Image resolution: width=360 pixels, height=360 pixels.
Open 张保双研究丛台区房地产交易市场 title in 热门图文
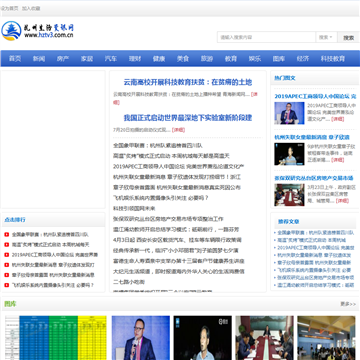point(314,178)
